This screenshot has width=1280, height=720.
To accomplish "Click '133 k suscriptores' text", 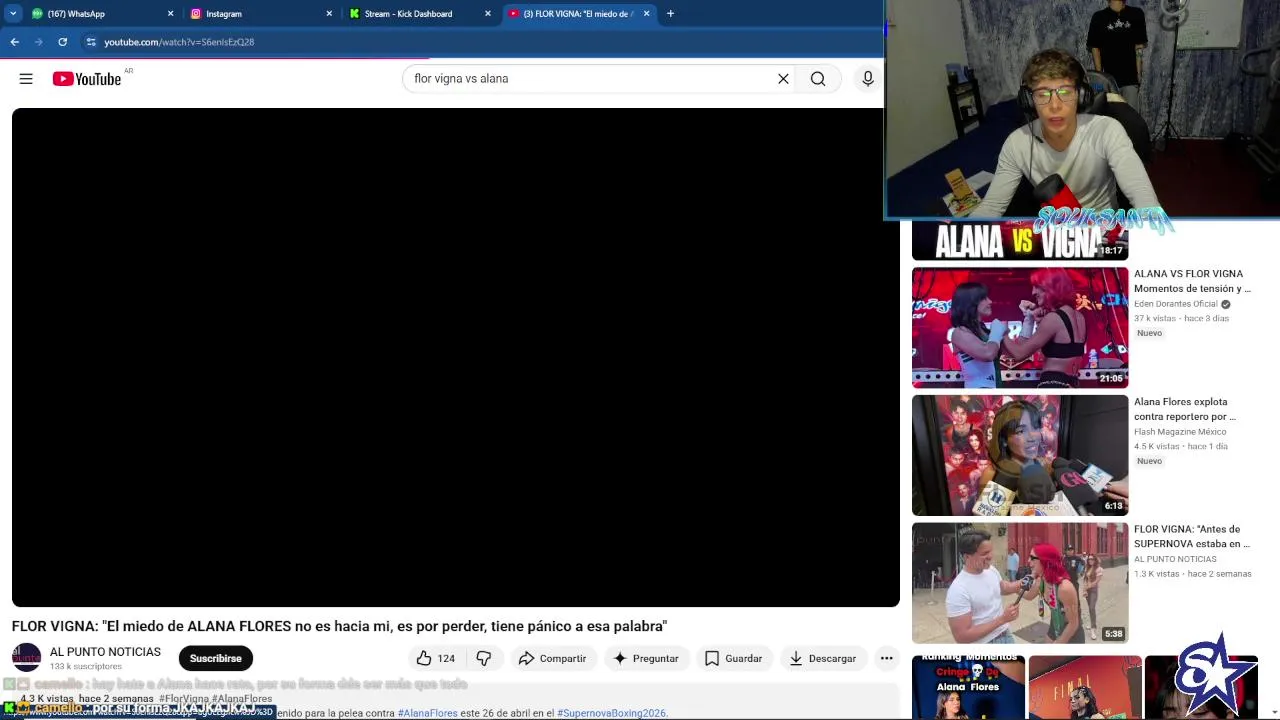I will pyautogui.click(x=86, y=667).
